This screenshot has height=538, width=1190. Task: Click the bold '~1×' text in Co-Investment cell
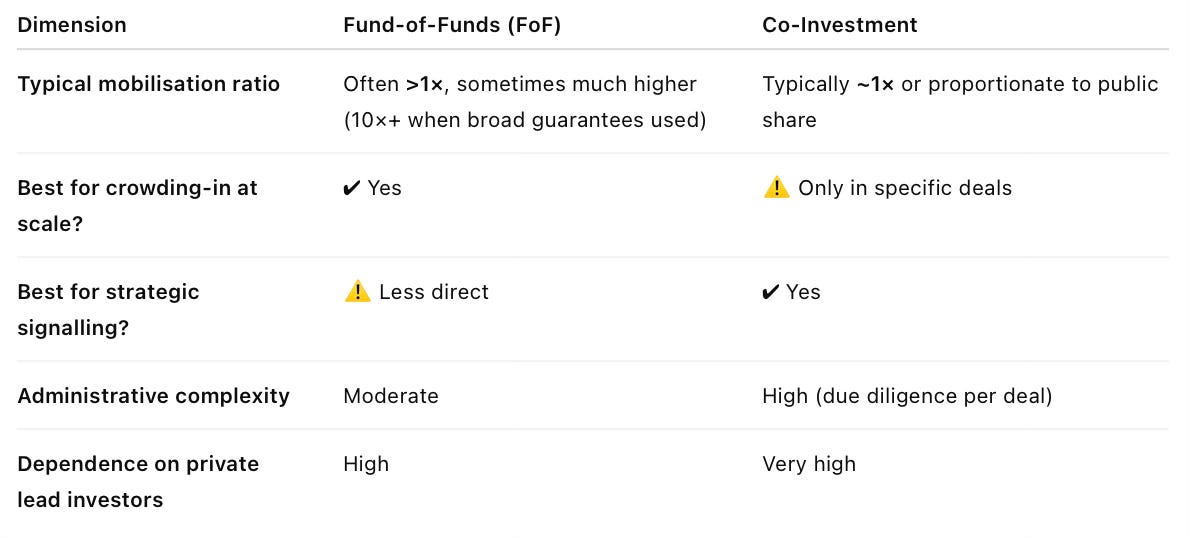875,84
